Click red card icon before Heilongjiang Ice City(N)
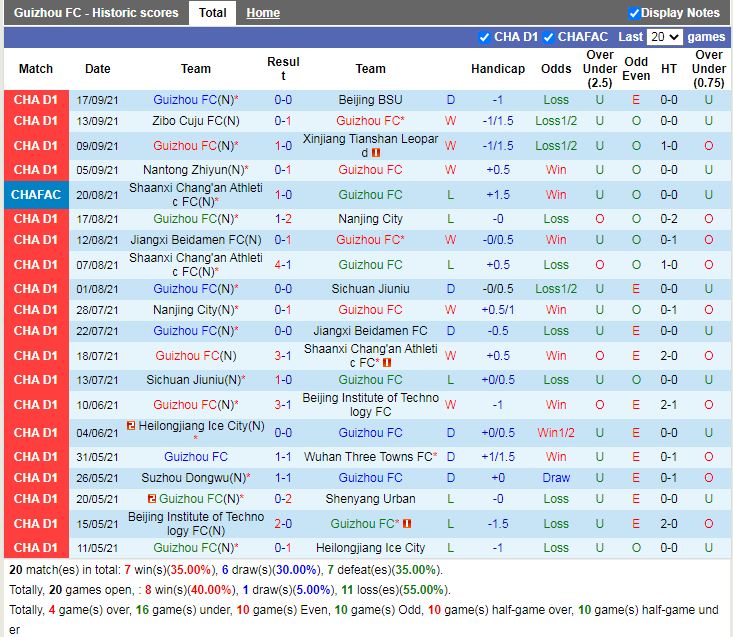The height and width of the screenshot is (637, 733). coord(131,426)
